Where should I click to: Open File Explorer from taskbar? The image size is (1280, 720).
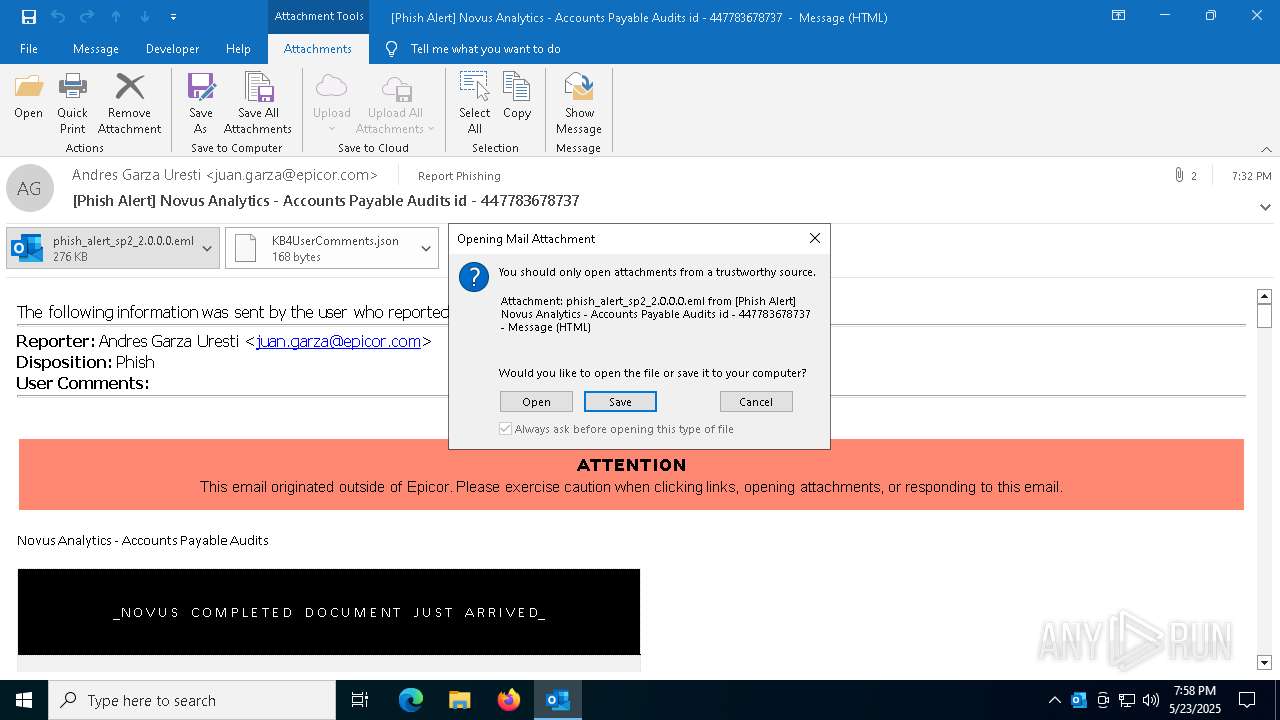[460, 700]
